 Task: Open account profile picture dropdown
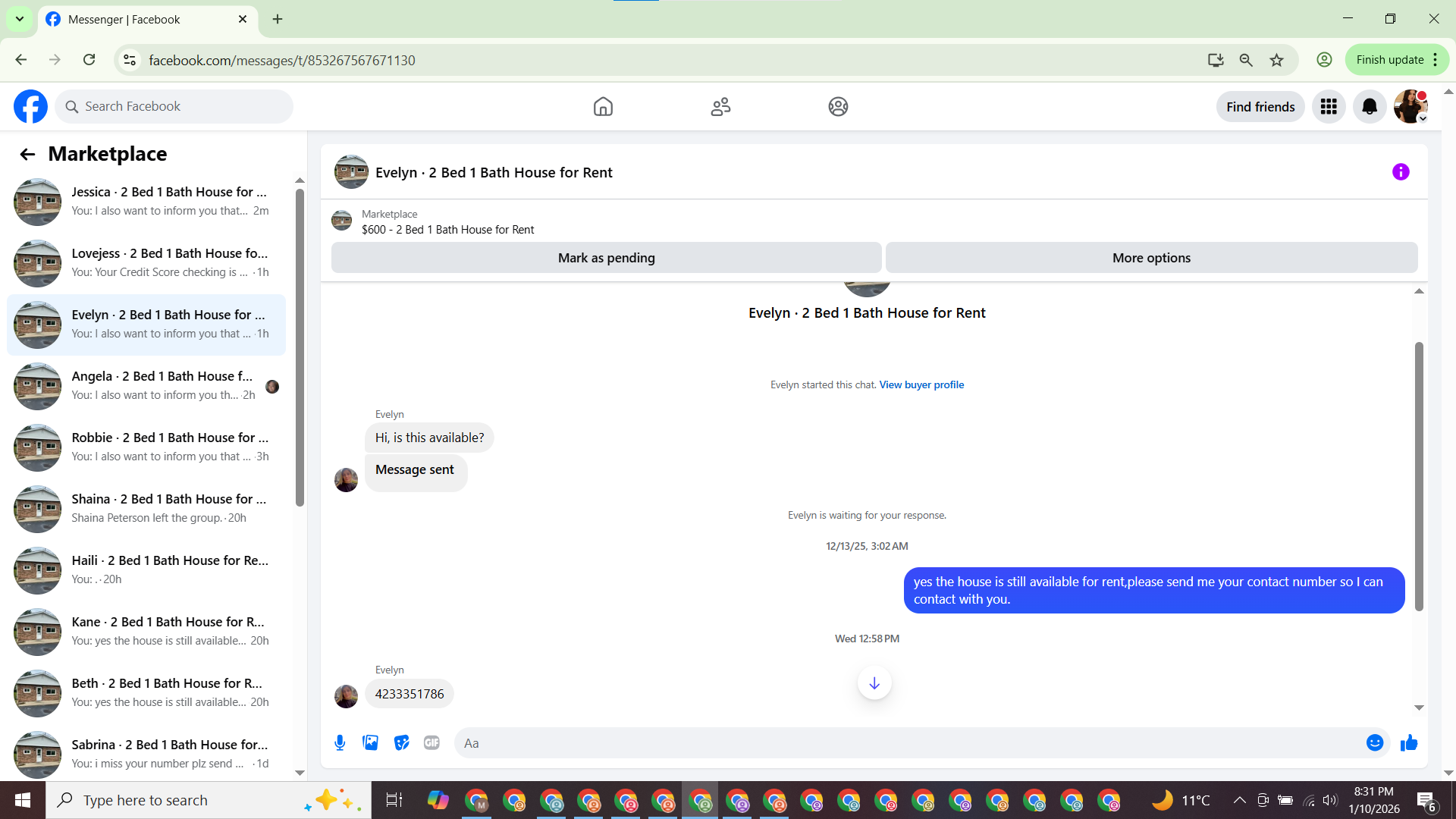(1410, 107)
